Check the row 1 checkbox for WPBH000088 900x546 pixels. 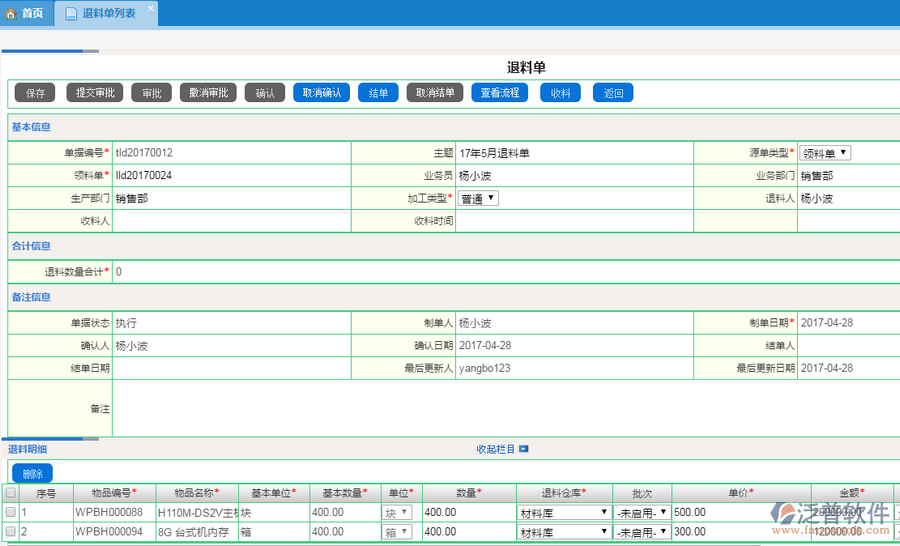tap(11, 512)
